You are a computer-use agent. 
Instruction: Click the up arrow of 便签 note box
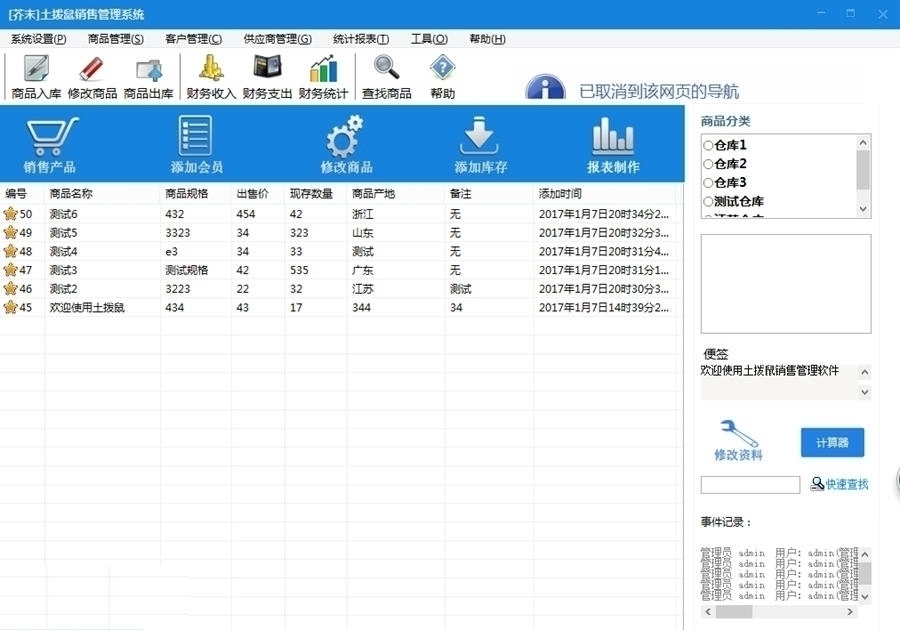(x=864, y=373)
